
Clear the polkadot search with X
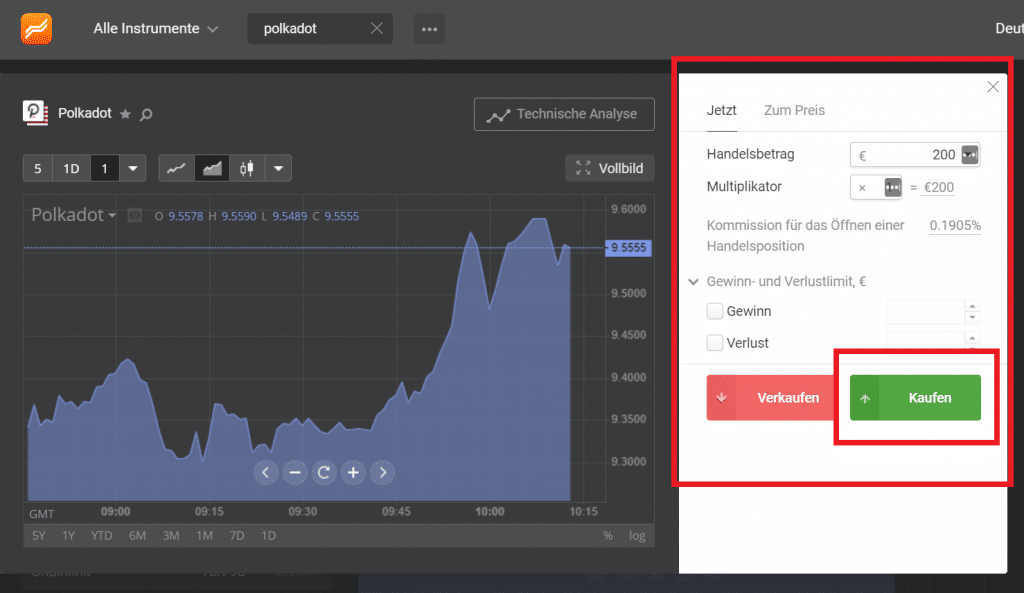[x=377, y=28]
